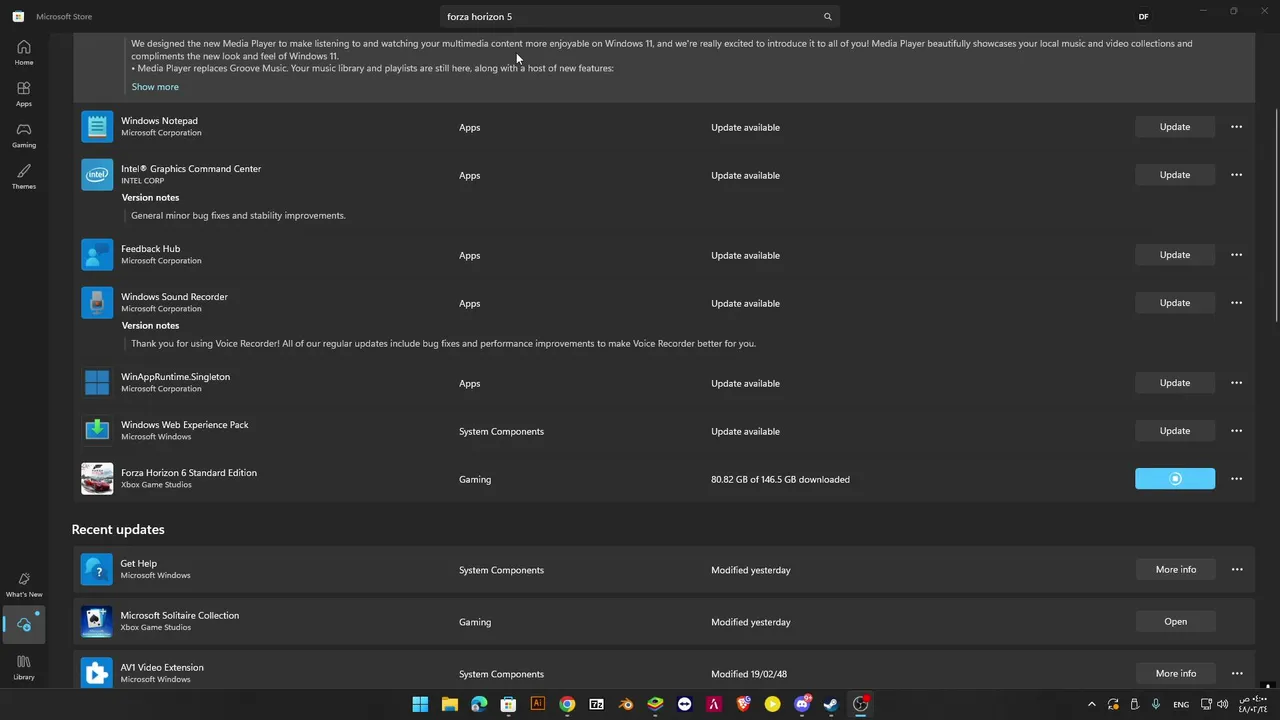Open more options for WinAppRuntime.Singleton
The height and width of the screenshot is (720, 1280).
[1237, 383]
